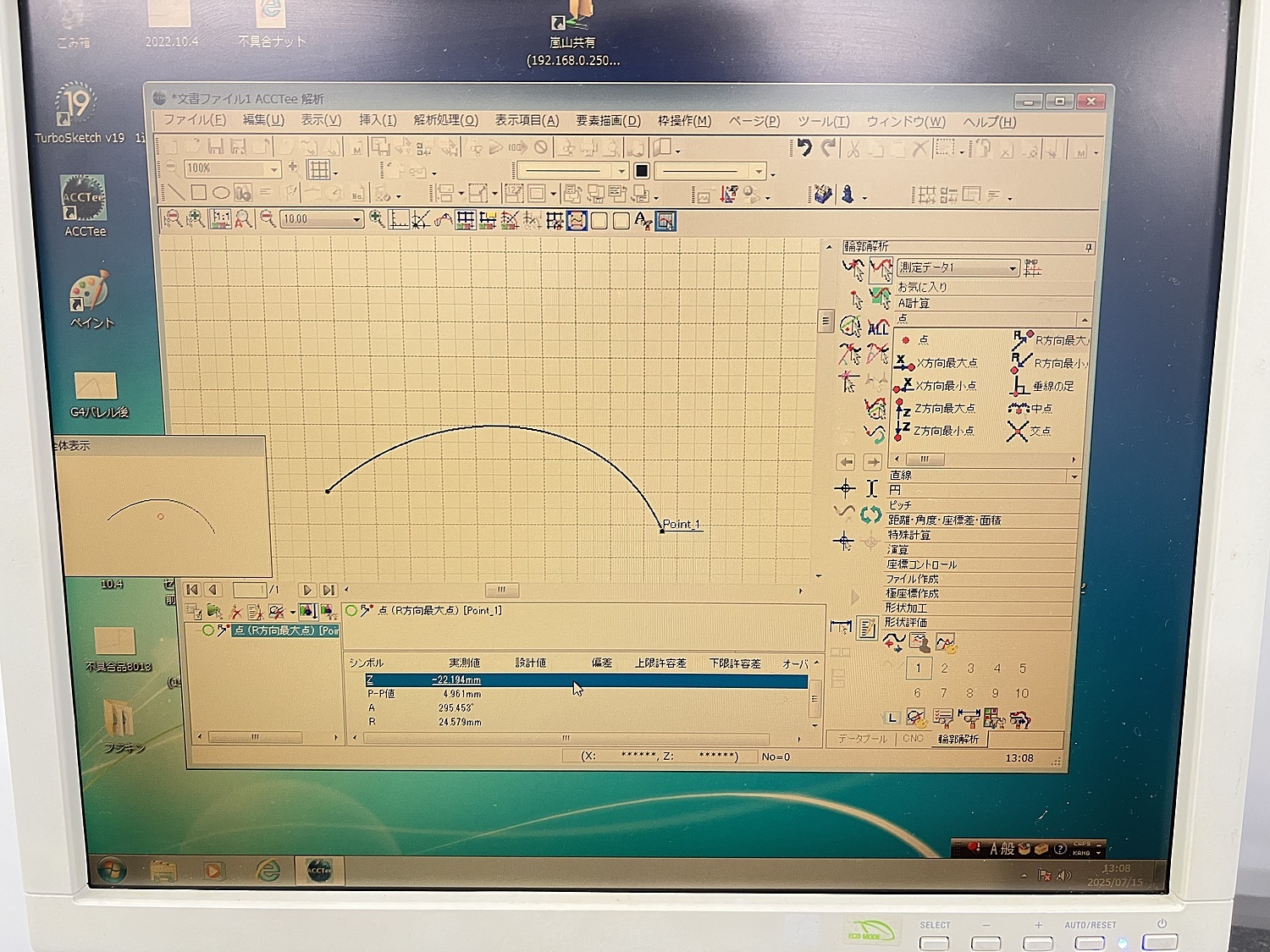Click the save floppy icon in the top toolbar
The height and width of the screenshot is (952, 1270).
pyautogui.click(x=215, y=146)
